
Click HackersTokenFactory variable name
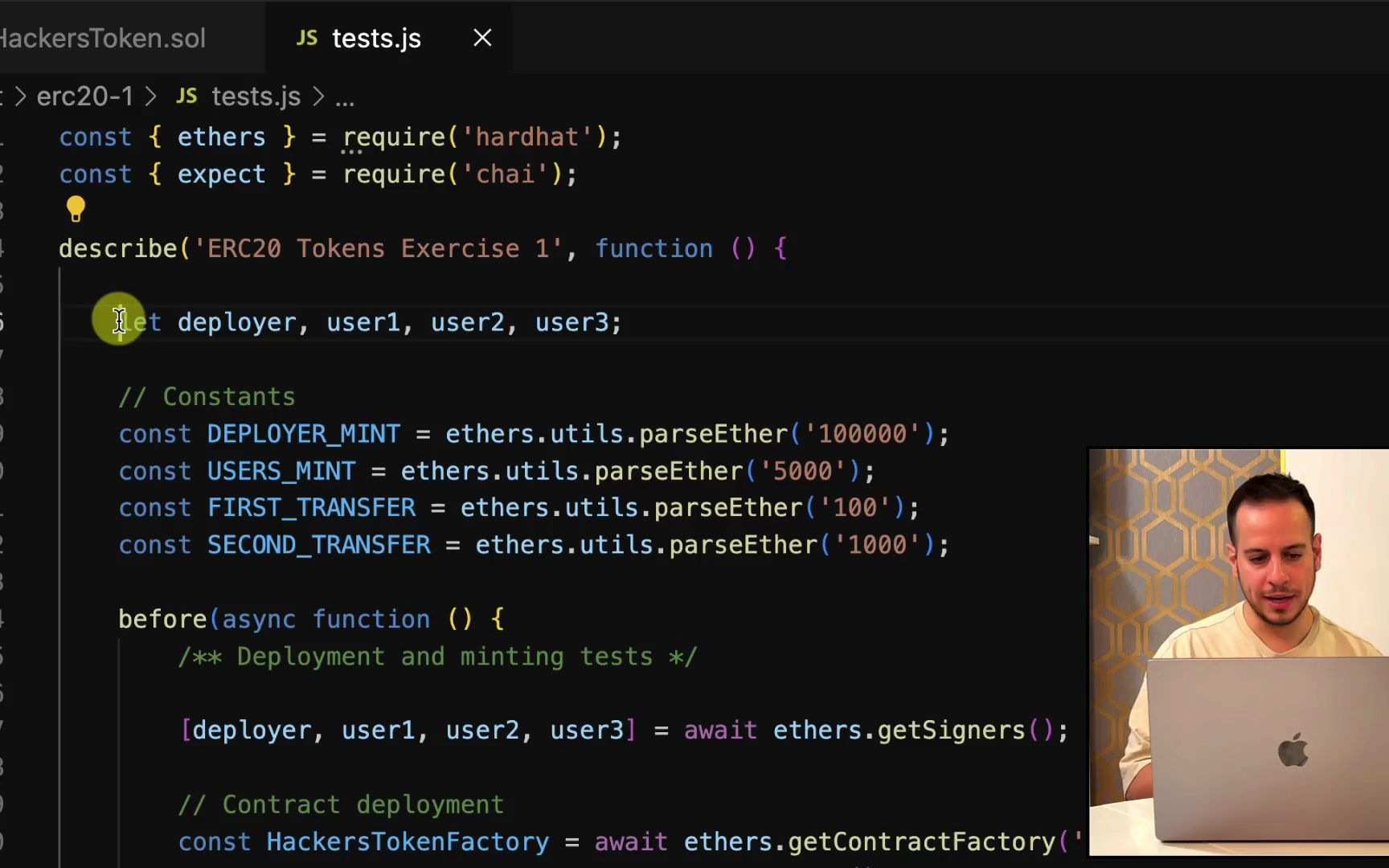click(x=408, y=842)
